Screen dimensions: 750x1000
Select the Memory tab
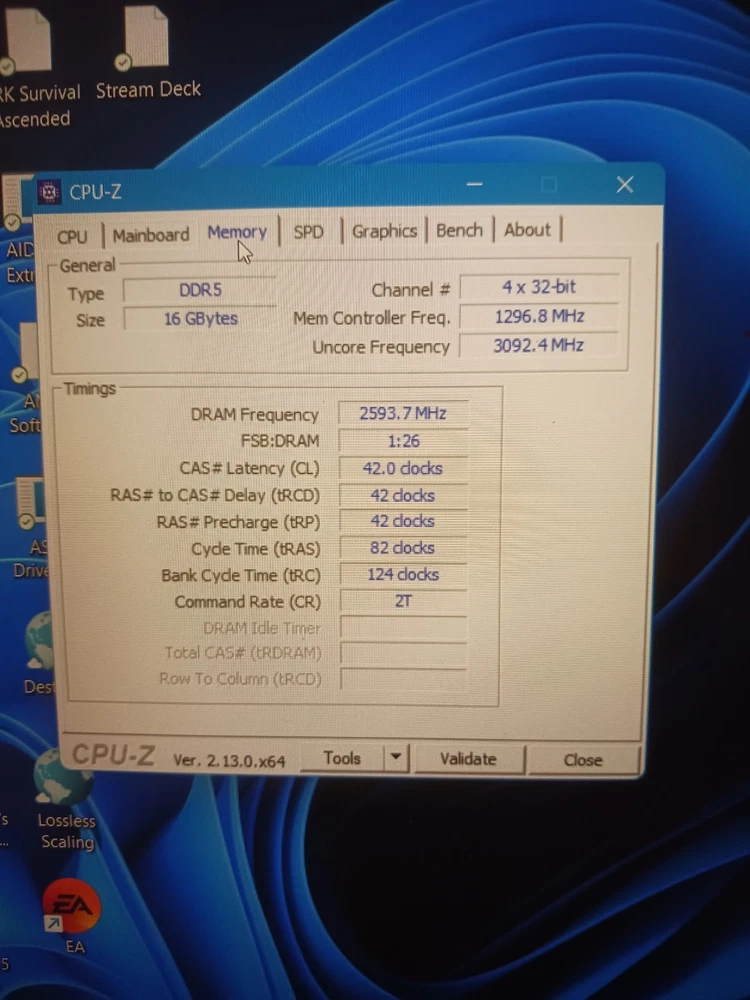237,232
